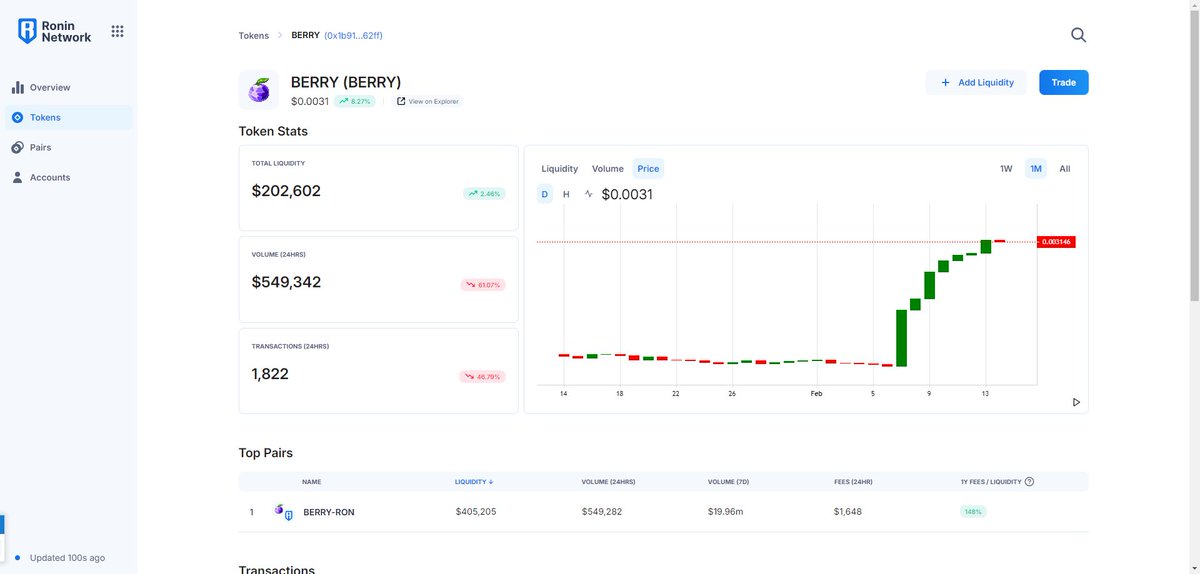This screenshot has height=574, width=1200.
Task: Click the total liquidity 2.46% change badge
Action: pos(484,194)
